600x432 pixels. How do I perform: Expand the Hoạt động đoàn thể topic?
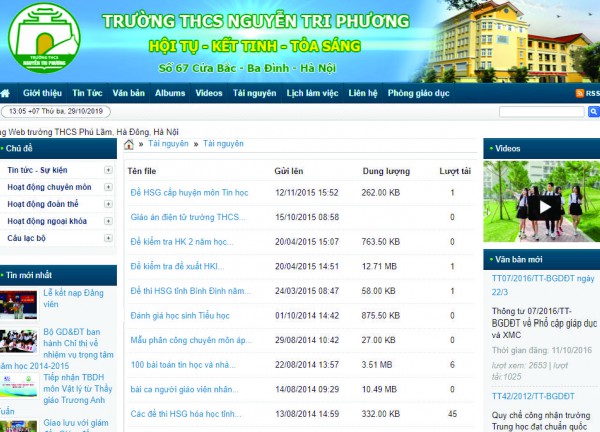(108, 204)
